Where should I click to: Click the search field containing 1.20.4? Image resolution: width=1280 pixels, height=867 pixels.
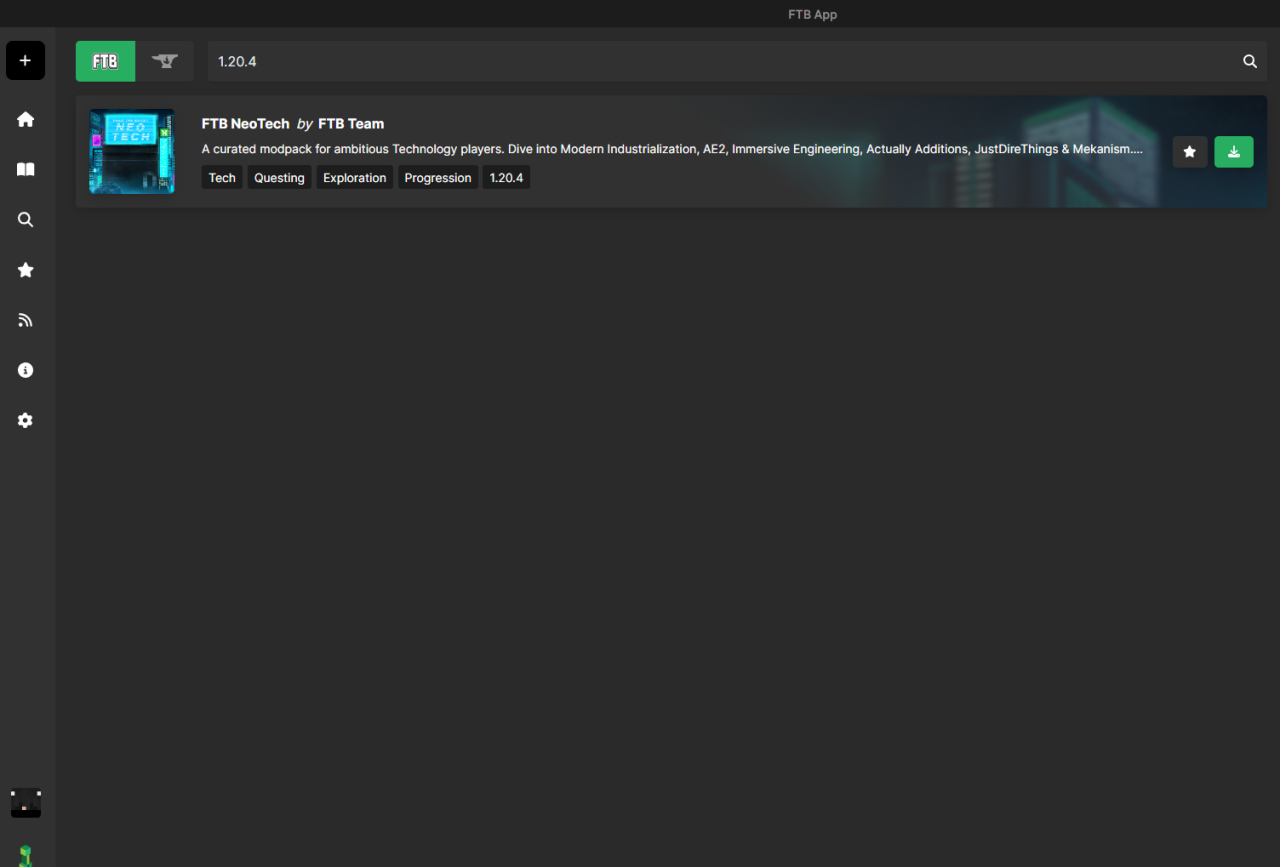click(x=720, y=61)
